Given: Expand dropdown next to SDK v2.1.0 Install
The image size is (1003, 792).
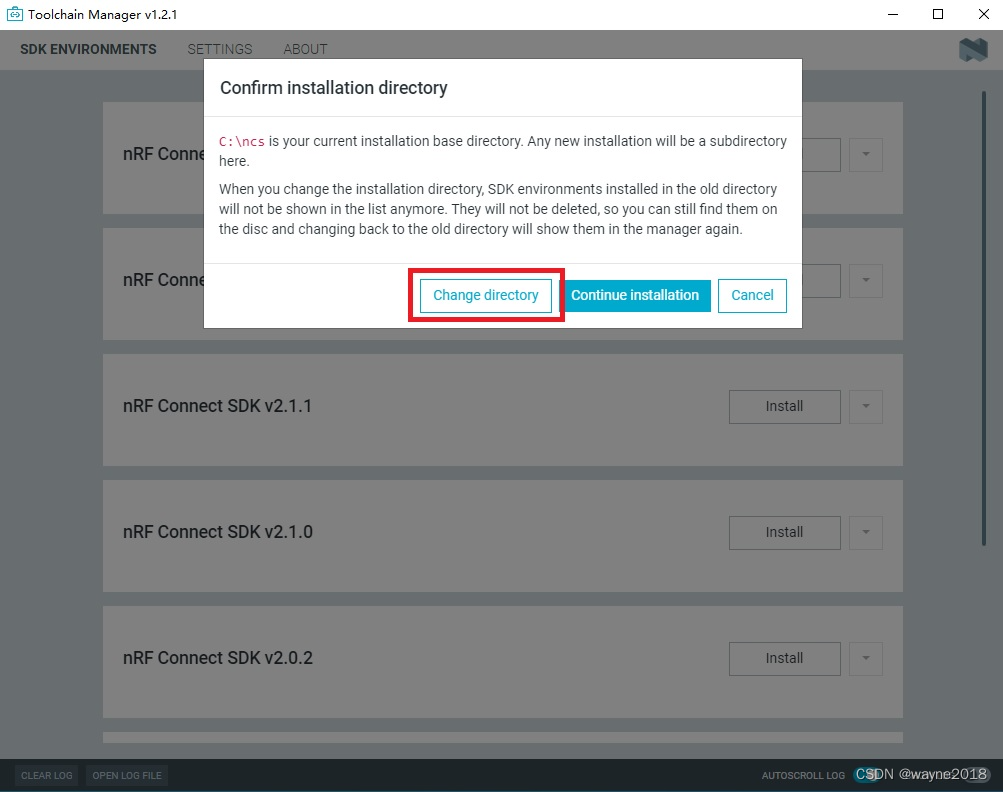Looking at the screenshot, I should click(x=865, y=532).
